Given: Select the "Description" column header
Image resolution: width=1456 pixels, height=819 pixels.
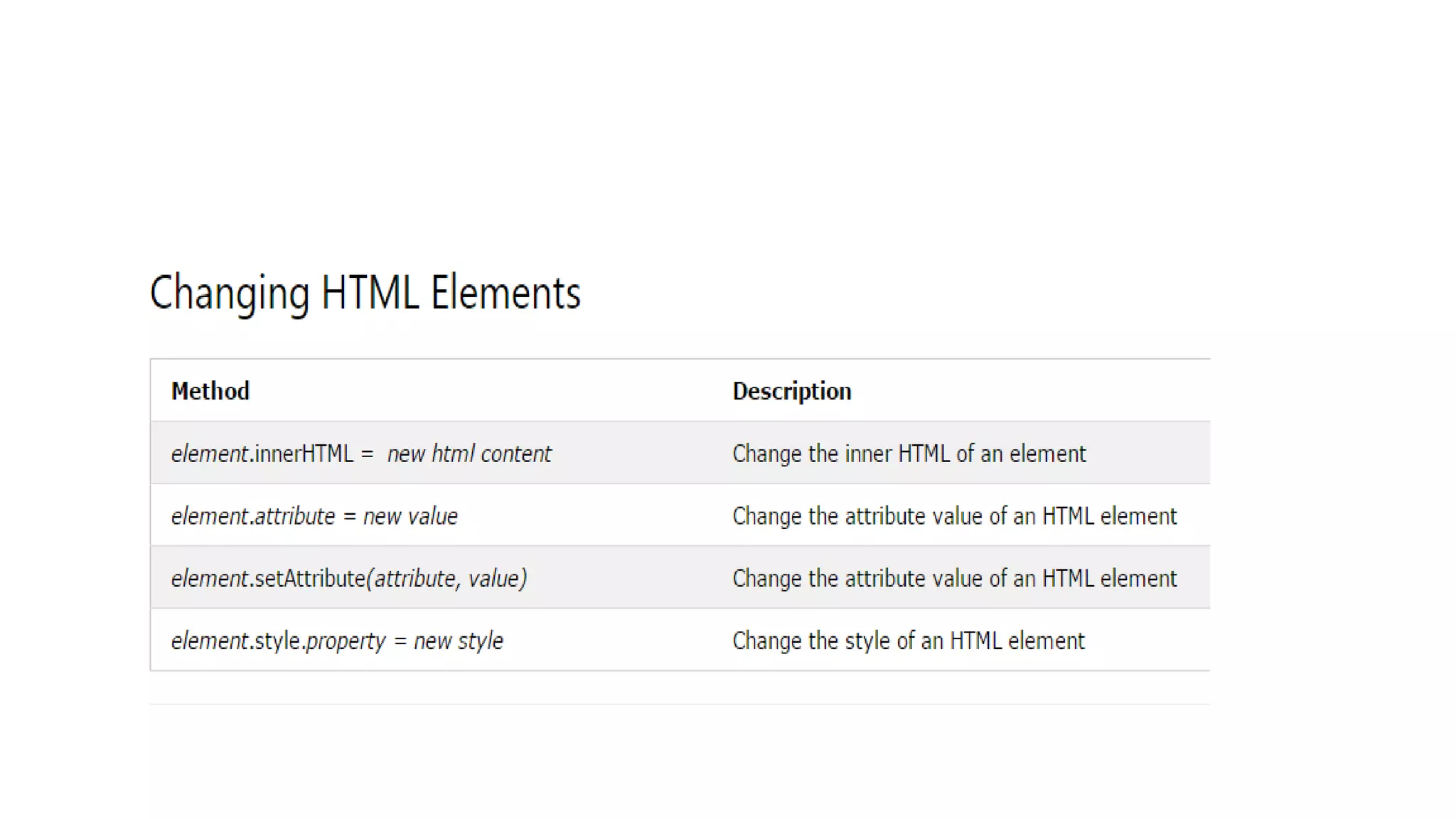Looking at the screenshot, I should coord(791,391).
